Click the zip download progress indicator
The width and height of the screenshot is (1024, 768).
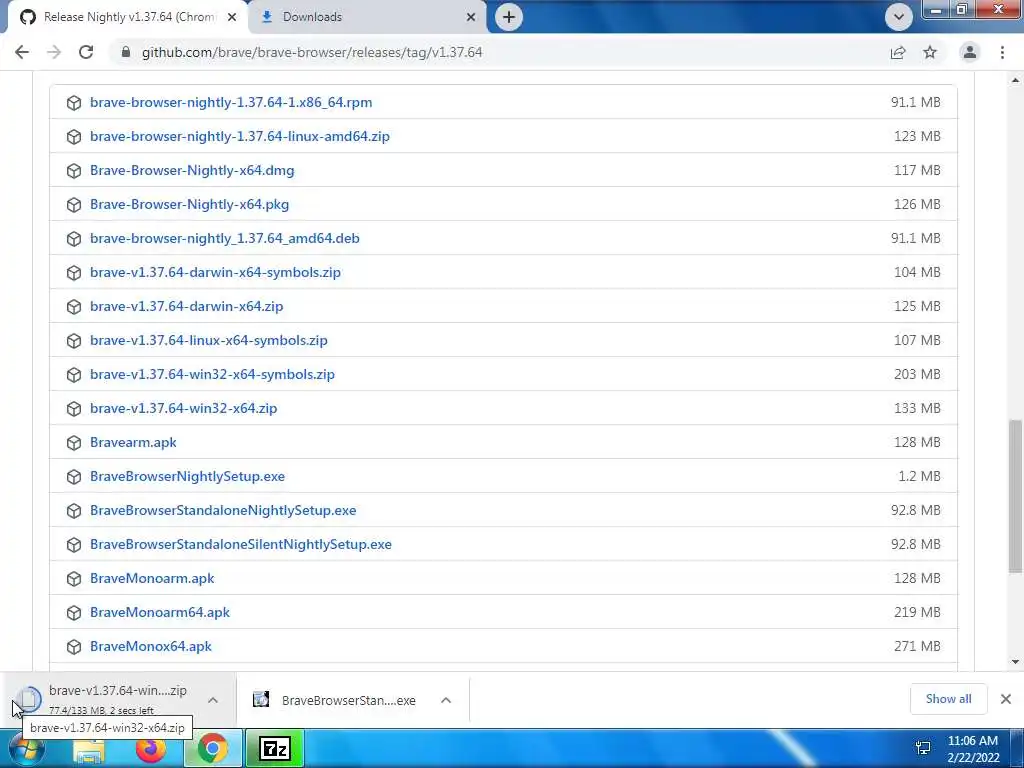[28, 699]
